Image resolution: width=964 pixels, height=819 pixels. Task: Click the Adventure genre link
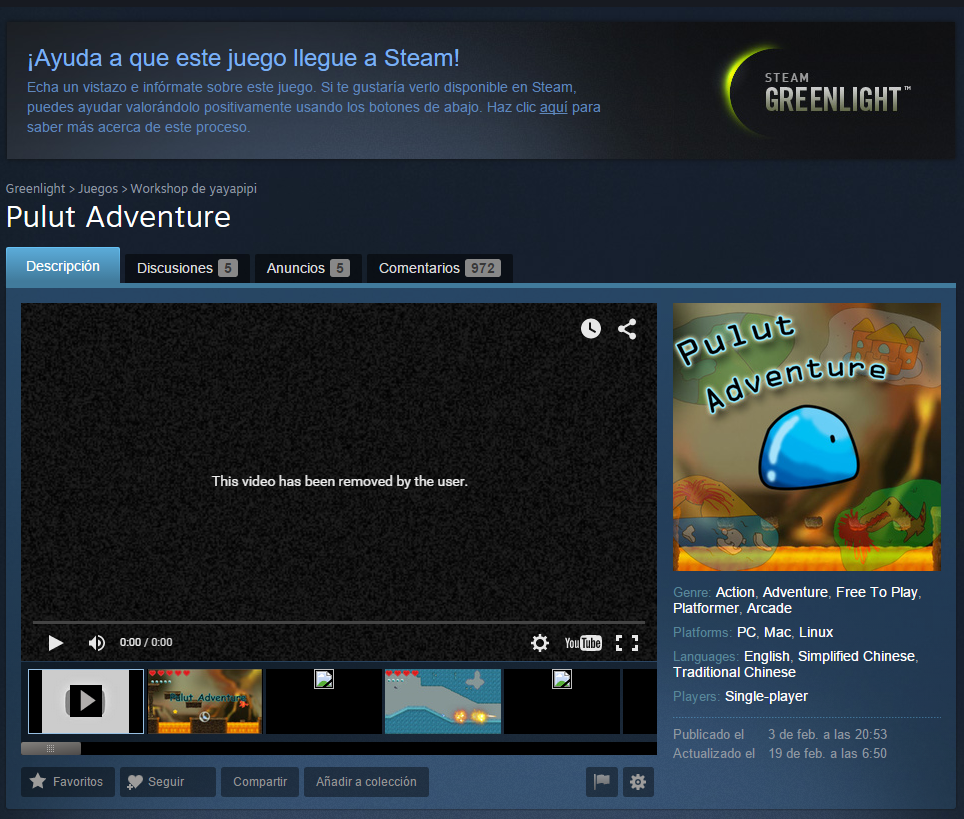pos(795,592)
